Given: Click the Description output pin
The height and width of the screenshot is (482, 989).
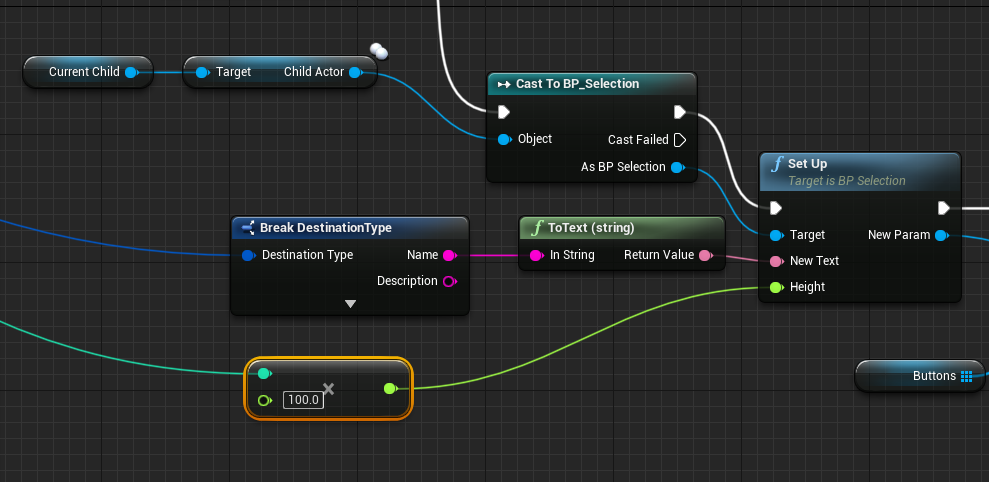Looking at the screenshot, I should click(449, 281).
